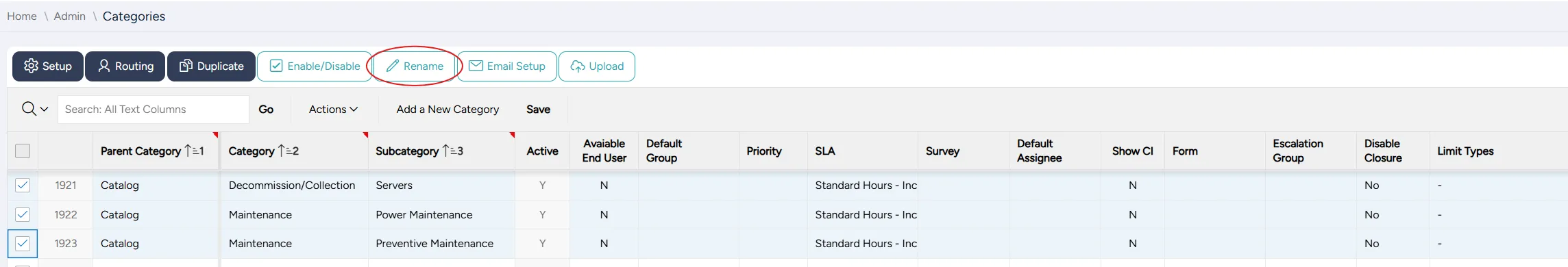1568x267 pixels.
Task: Click the Duplicate copy icon
Action: (x=186, y=66)
